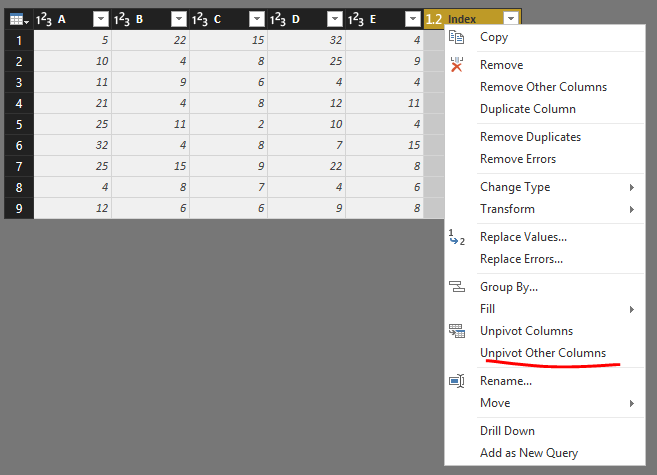This screenshot has height=475, width=657.
Task: Expand the Fill submenu arrow
Action: click(x=631, y=309)
